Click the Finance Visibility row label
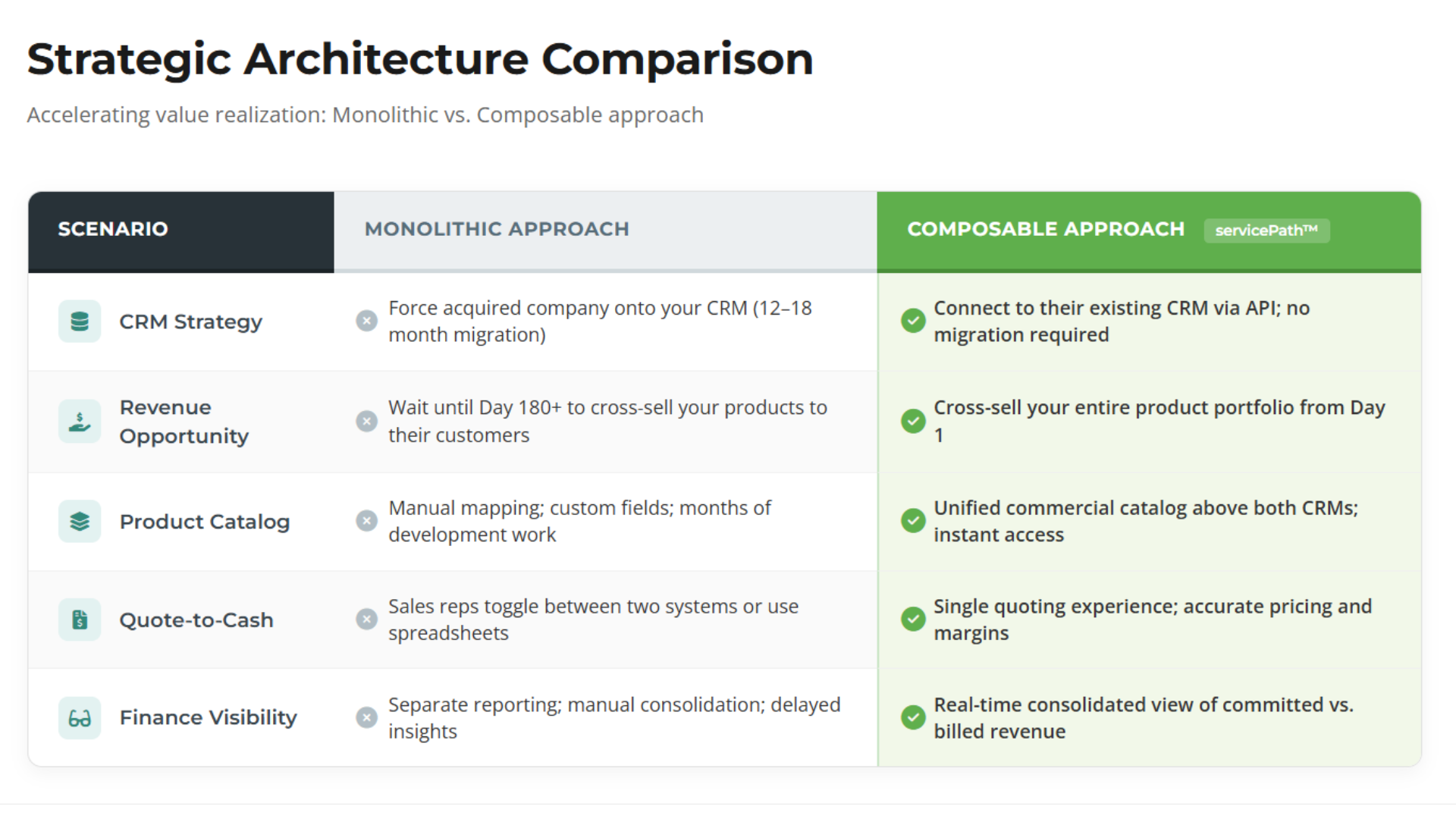 pyautogui.click(x=209, y=717)
